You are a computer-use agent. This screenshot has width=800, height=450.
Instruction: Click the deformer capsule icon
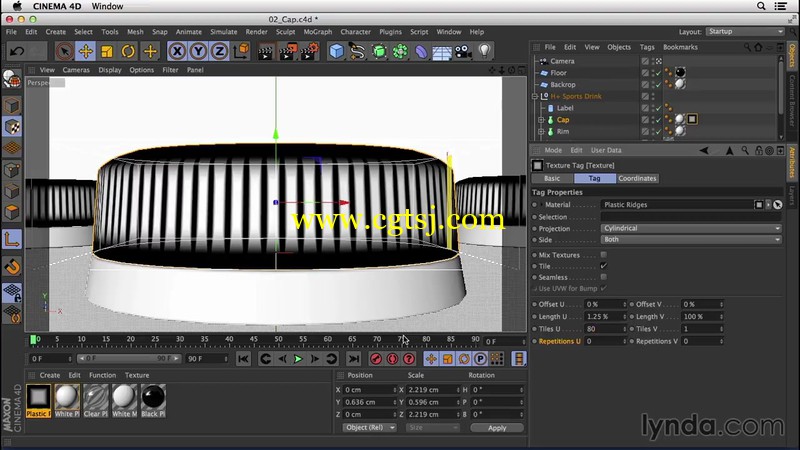421,52
